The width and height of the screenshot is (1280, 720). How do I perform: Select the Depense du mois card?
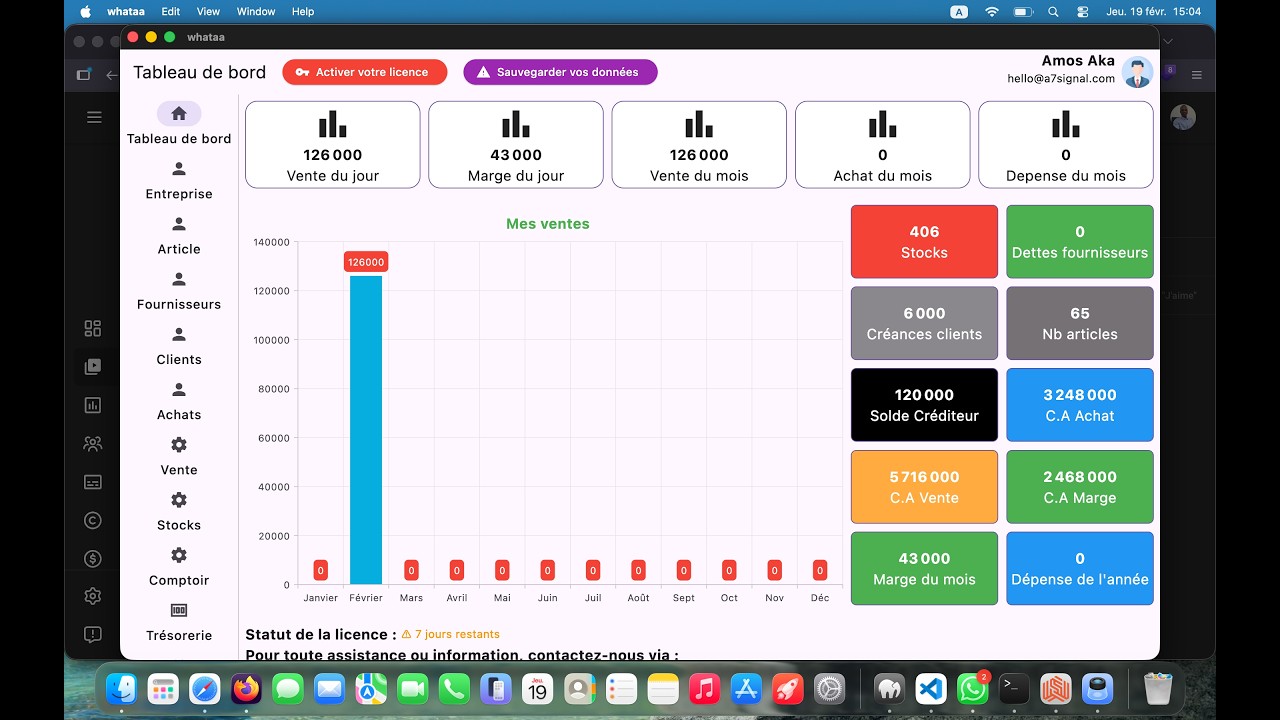[1066, 144]
